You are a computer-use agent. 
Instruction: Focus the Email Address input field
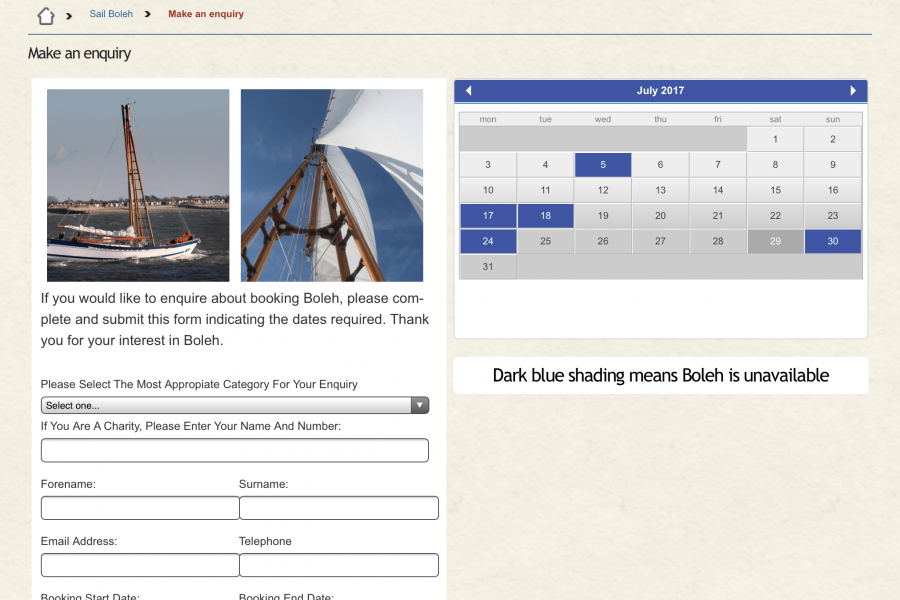tap(139, 565)
